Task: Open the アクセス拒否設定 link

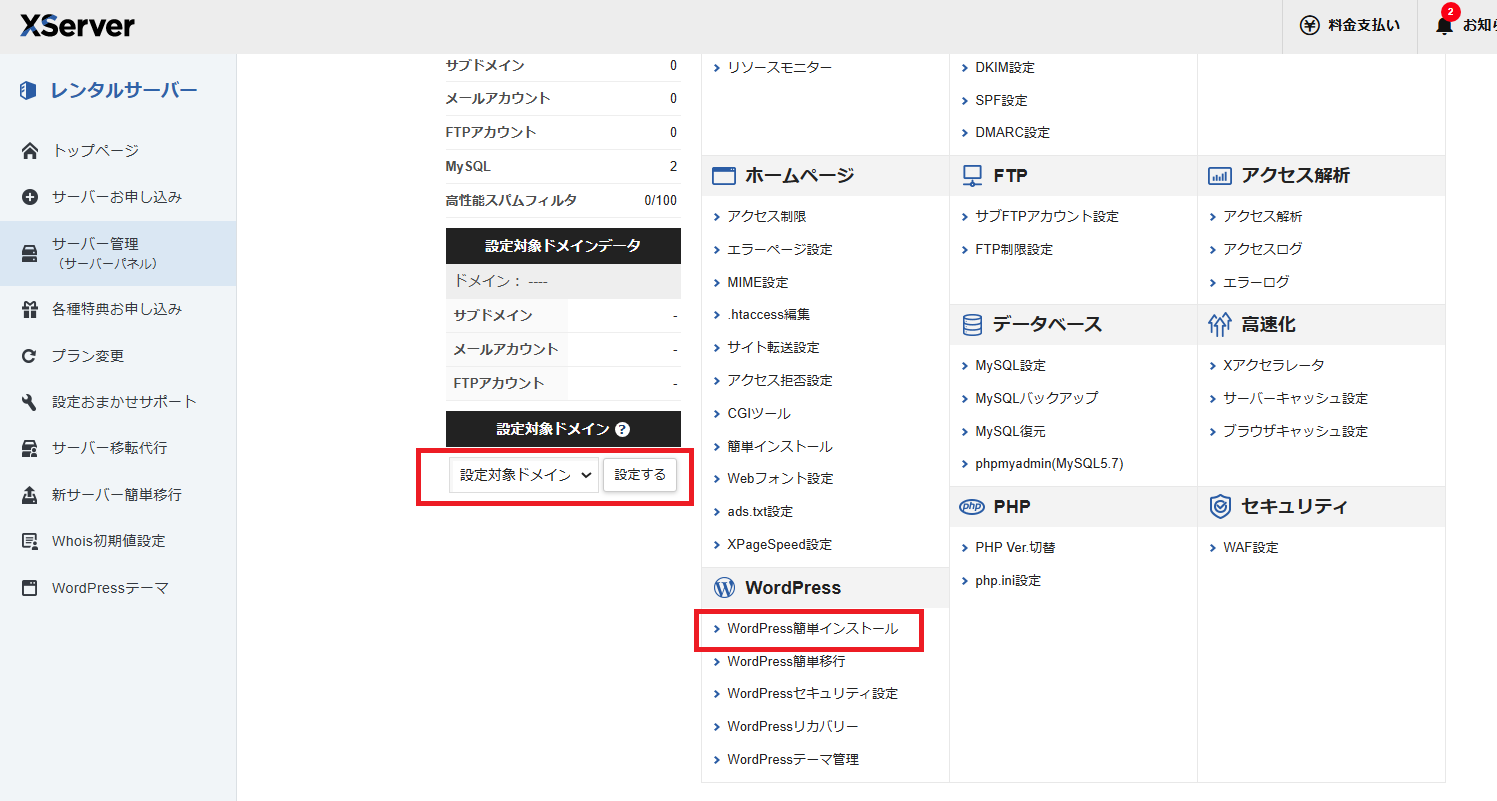Action: click(x=779, y=381)
